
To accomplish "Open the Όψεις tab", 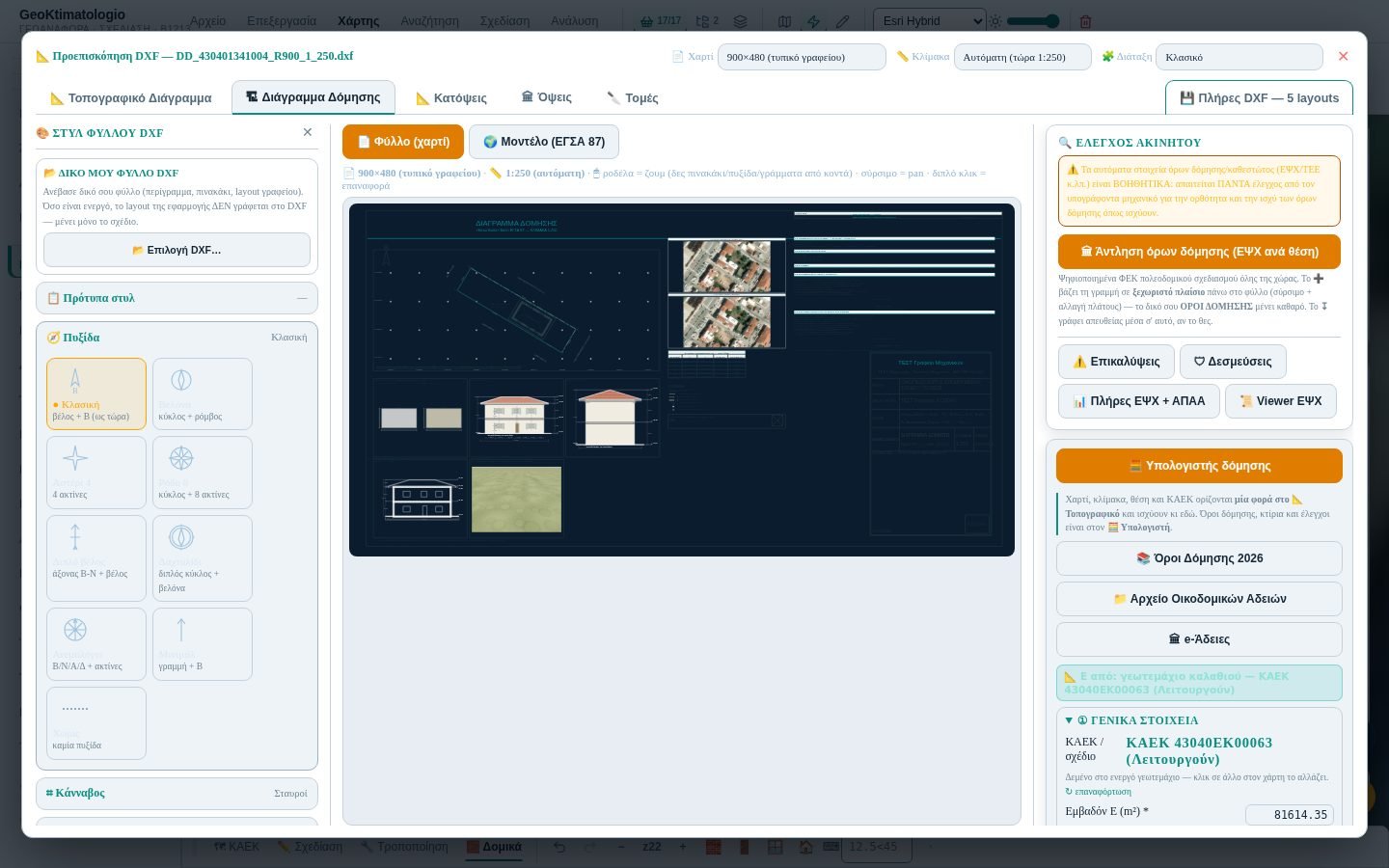I will pyautogui.click(x=547, y=97).
